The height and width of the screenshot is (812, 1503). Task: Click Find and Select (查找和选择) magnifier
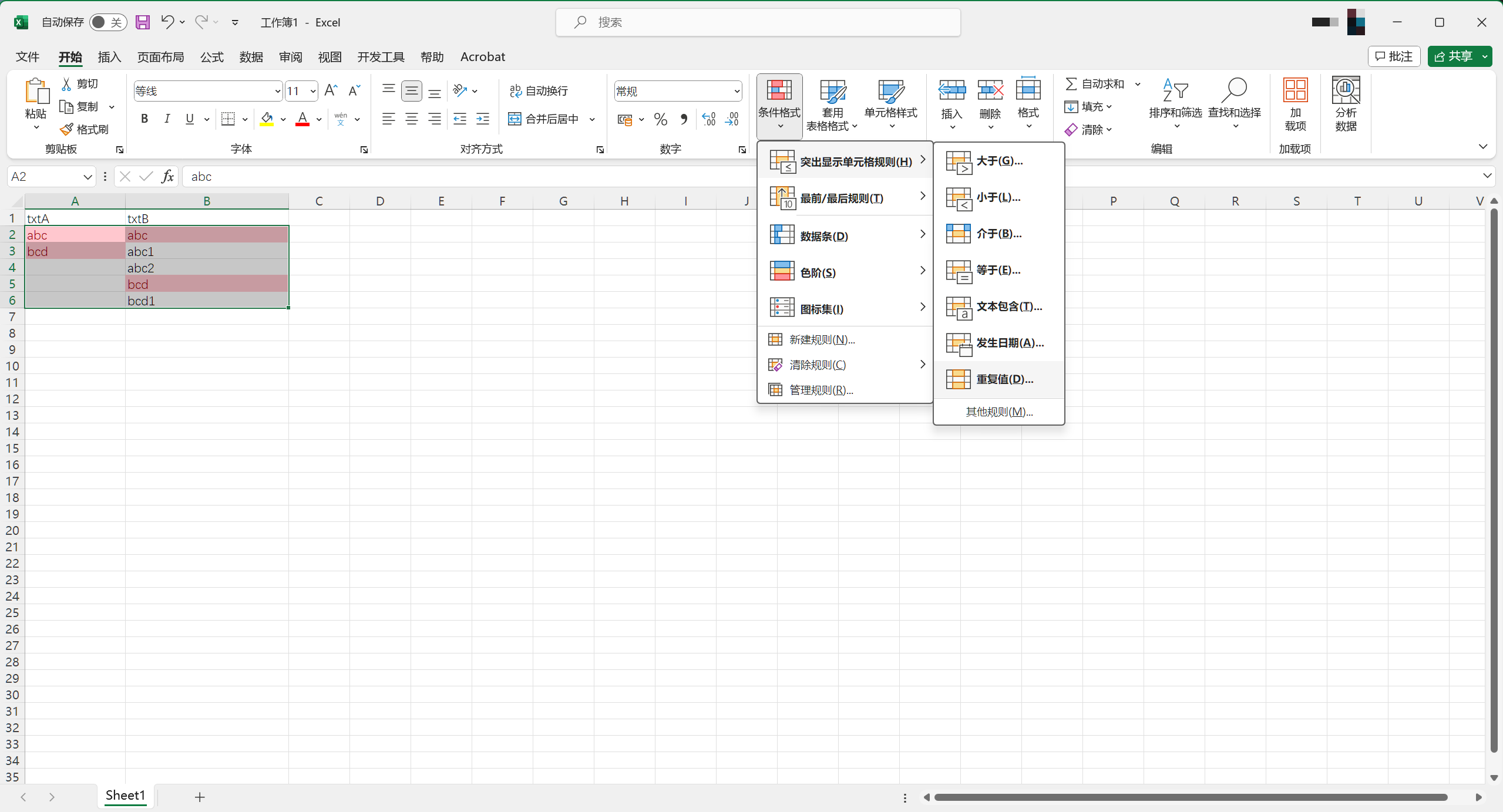coord(1233,90)
